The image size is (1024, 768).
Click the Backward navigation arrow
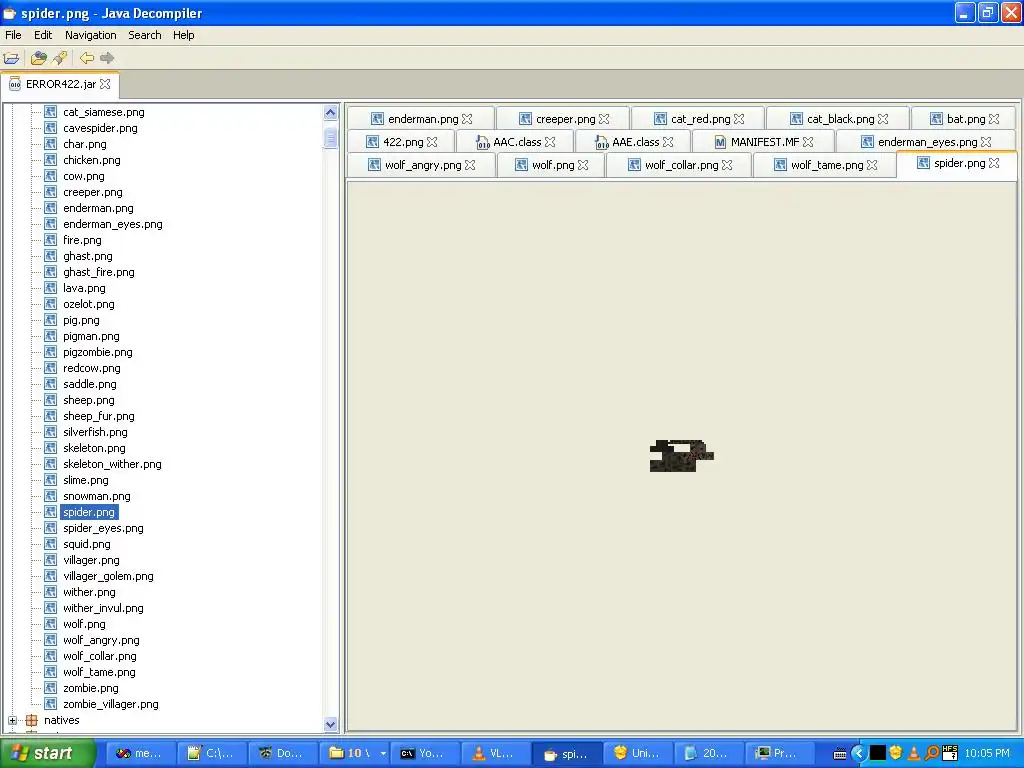point(86,58)
